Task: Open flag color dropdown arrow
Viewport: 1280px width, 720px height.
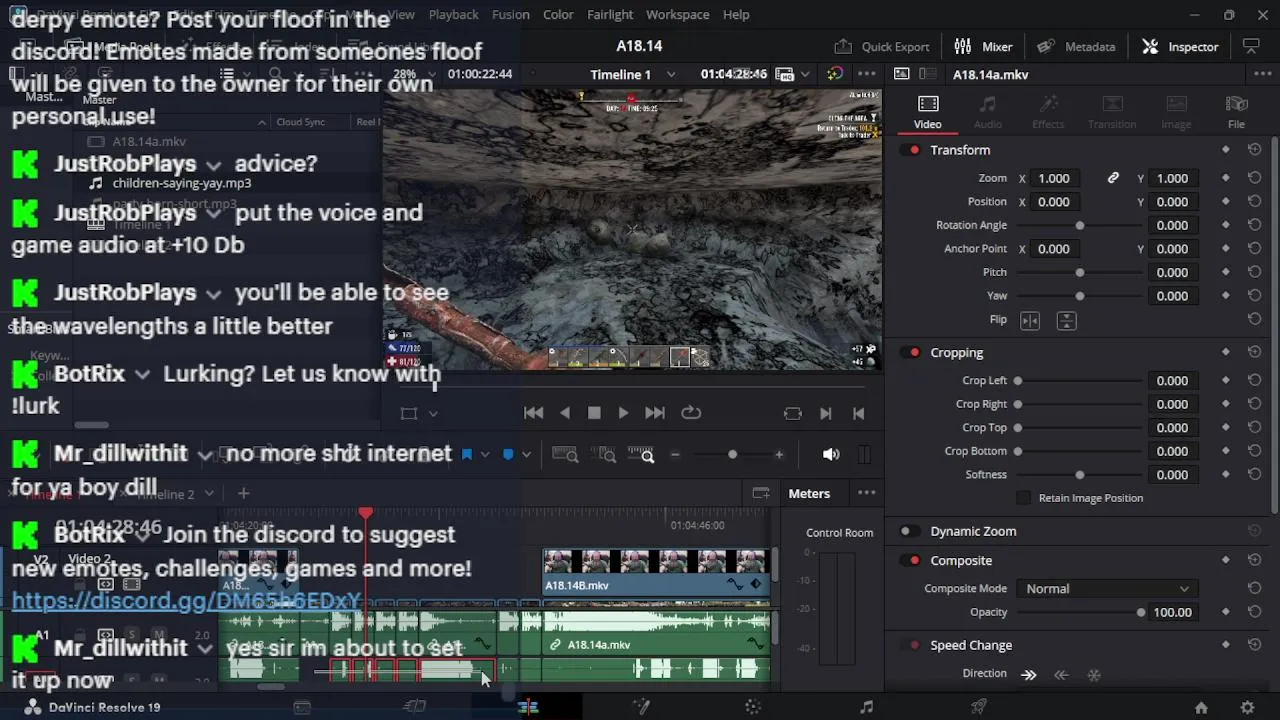Action: coord(485,454)
